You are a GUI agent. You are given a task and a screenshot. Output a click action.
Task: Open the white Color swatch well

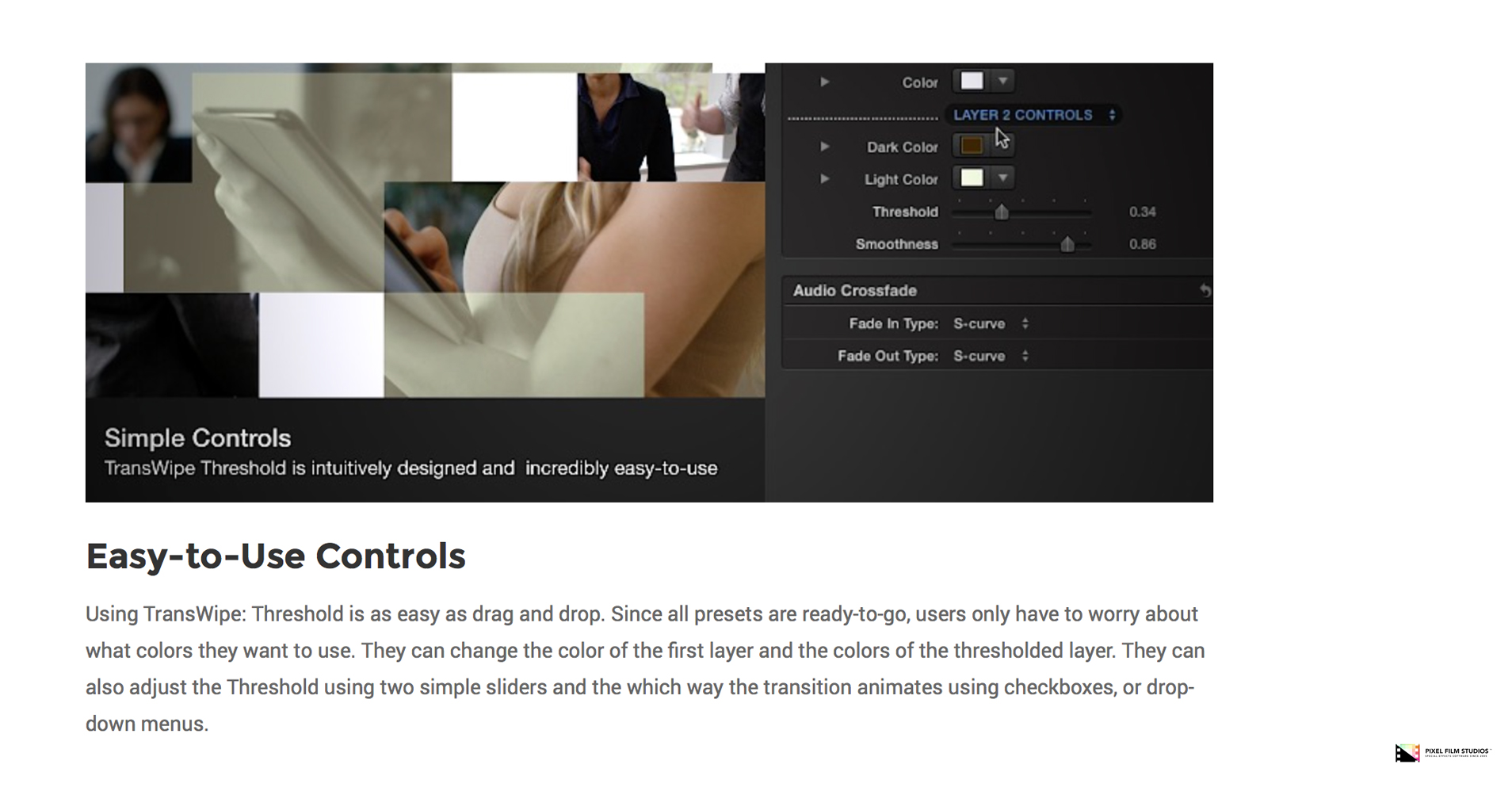point(972,81)
